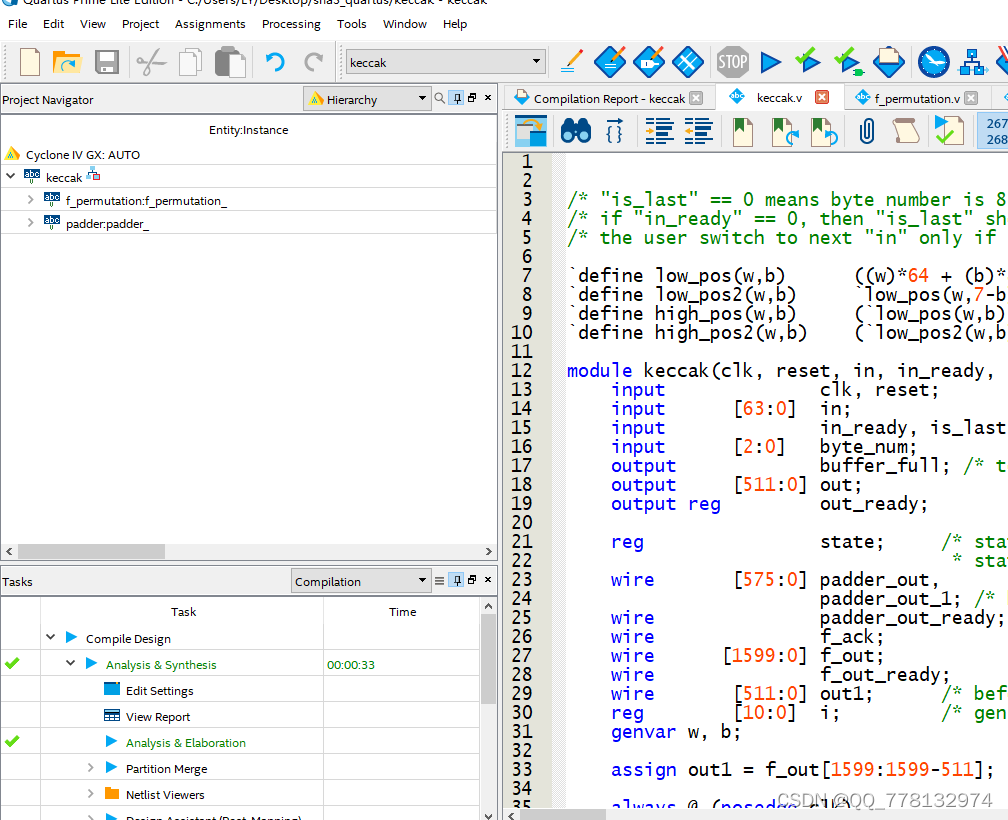1008x820 pixels.
Task: Open the Assignments menu
Action: (x=210, y=24)
